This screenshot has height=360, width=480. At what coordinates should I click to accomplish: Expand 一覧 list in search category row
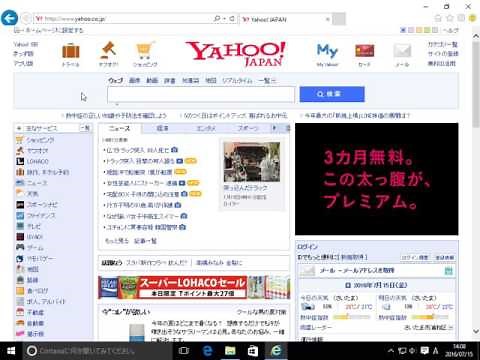(x=267, y=80)
